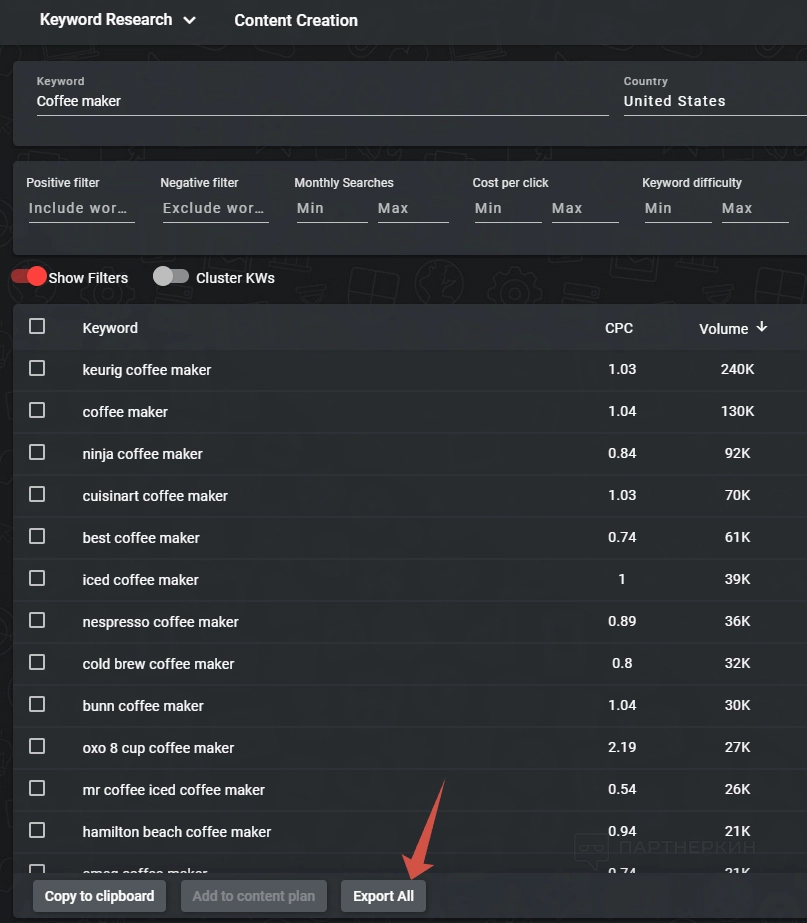Click Cost per click Max field
The image size is (807, 923).
584,208
